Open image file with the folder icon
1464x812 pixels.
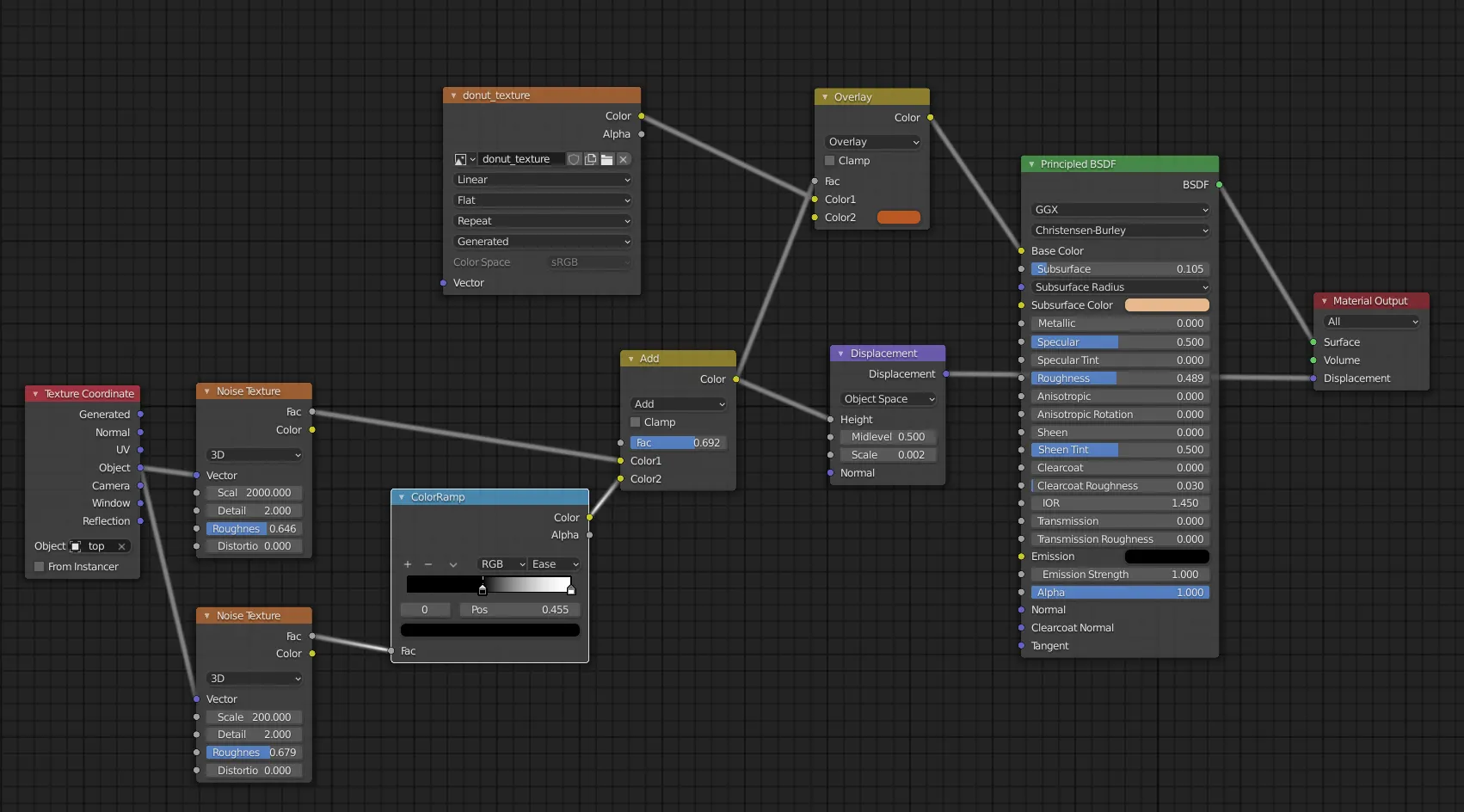pos(606,159)
